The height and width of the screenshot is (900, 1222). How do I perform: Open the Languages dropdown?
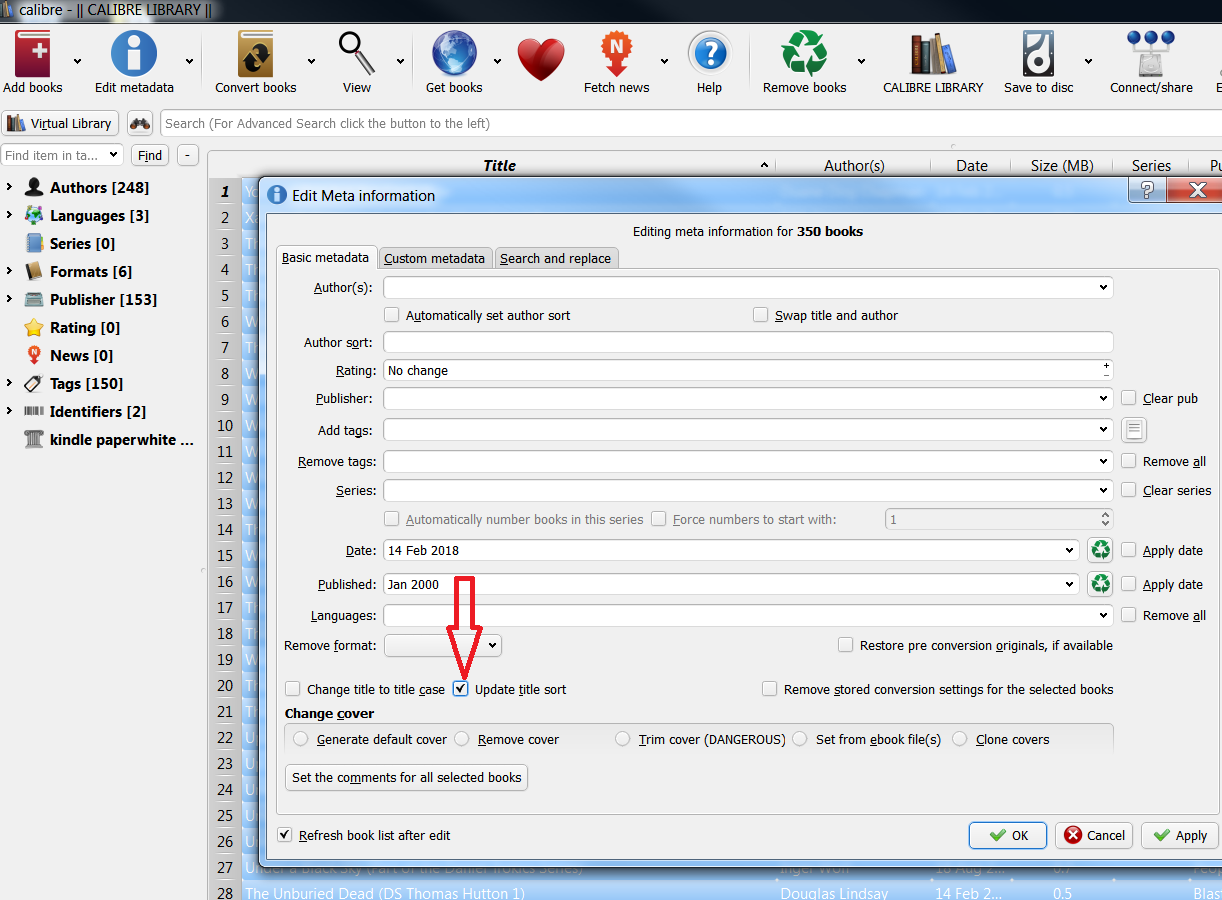1103,615
